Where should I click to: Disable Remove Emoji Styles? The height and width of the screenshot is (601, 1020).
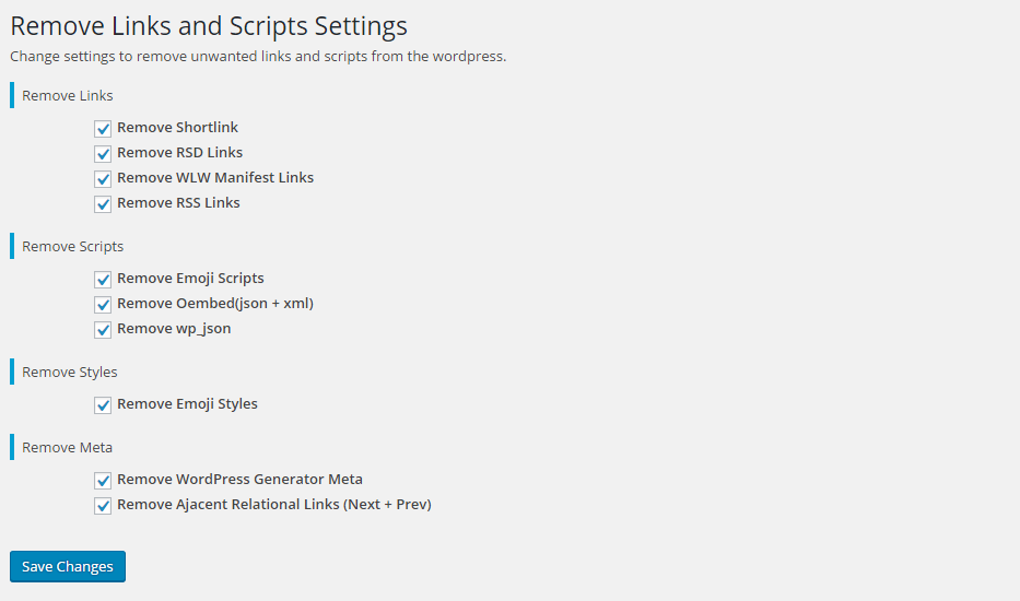102,405
